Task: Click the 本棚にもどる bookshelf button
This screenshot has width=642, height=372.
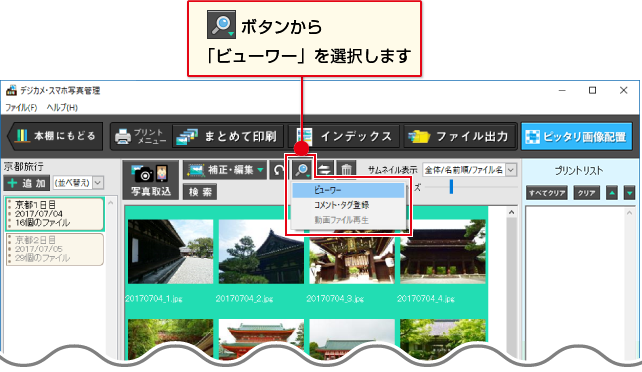Action: coord(55,136)
